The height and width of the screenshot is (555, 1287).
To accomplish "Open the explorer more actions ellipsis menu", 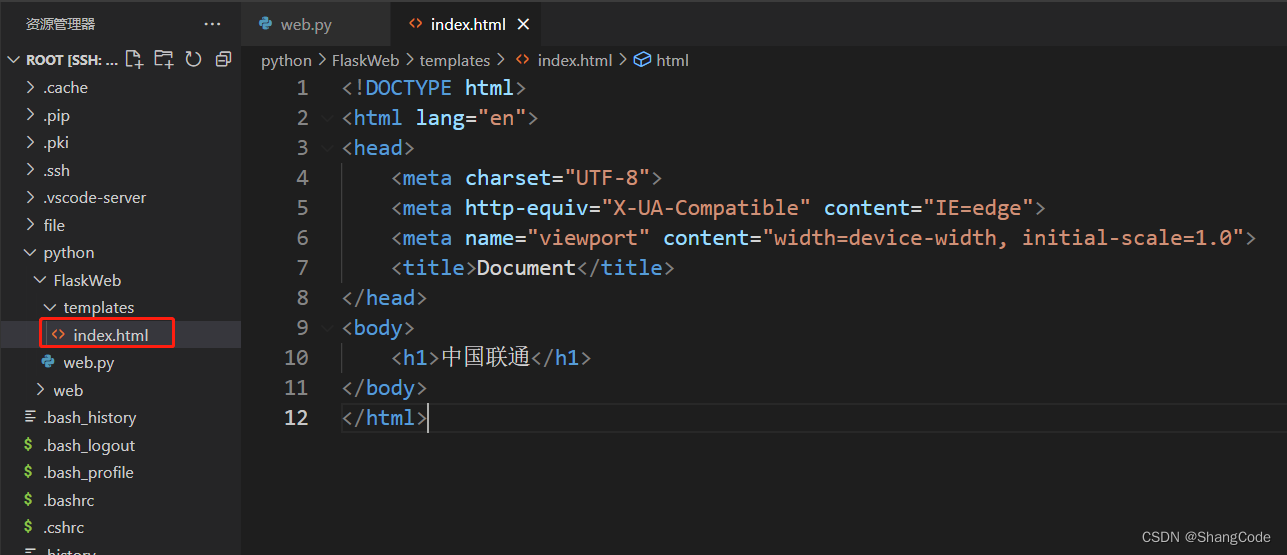I will (212, 24).
